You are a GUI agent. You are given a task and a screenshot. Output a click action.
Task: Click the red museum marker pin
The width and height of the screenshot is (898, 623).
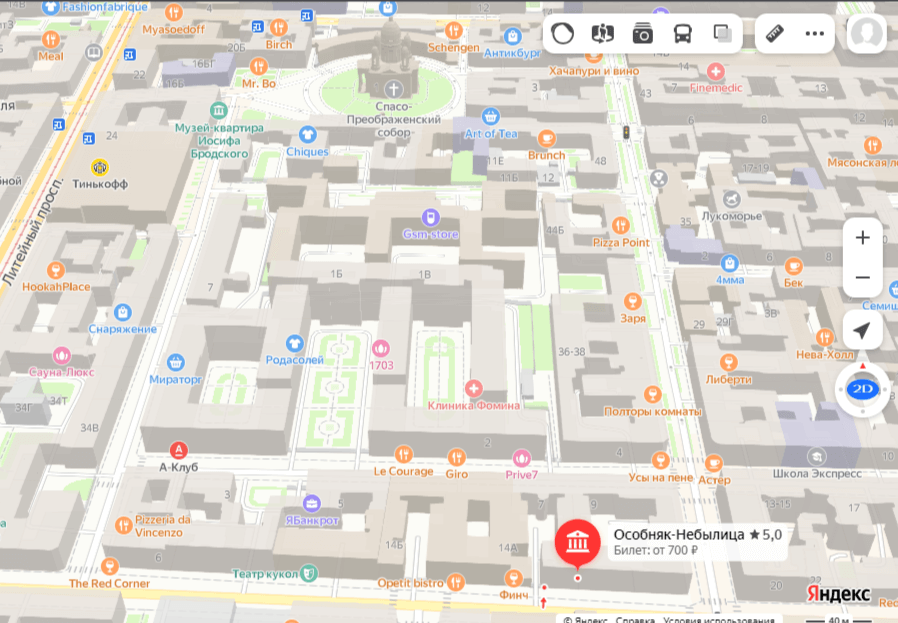coord(577,544)
